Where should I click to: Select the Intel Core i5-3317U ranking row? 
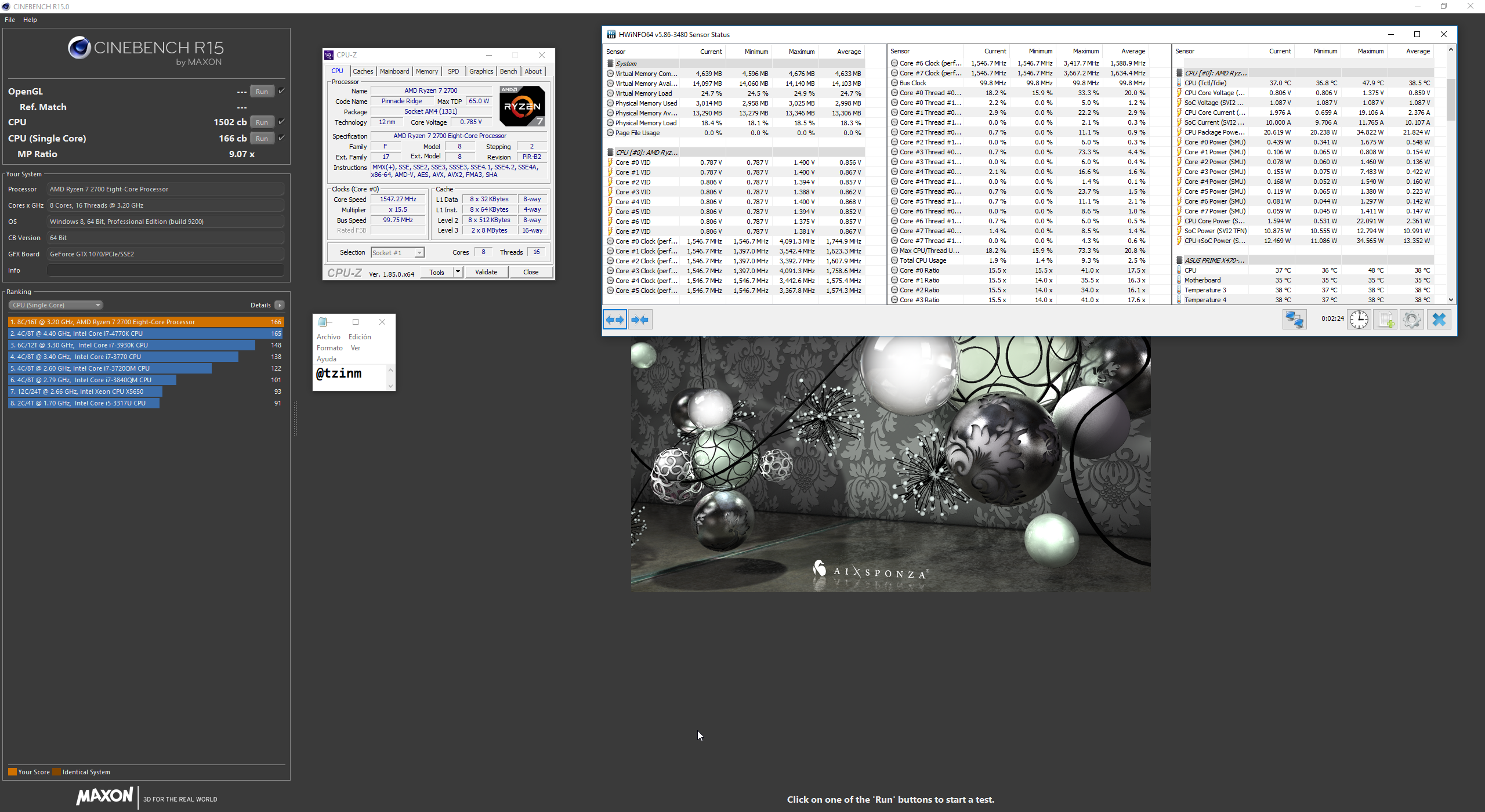point(146,403)
